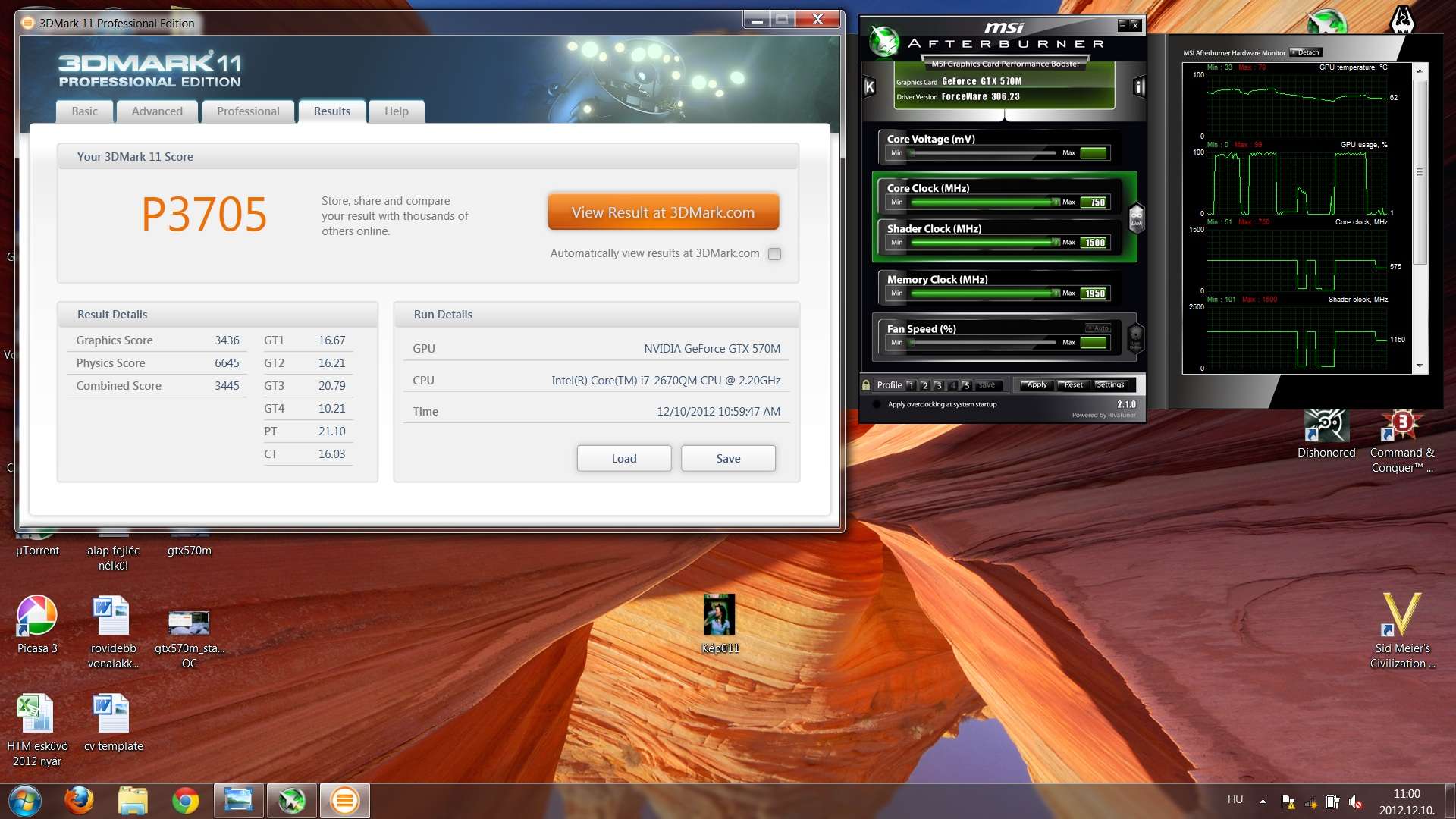
Task: Click the profile lock padlock icon
Action: point(866,384)
